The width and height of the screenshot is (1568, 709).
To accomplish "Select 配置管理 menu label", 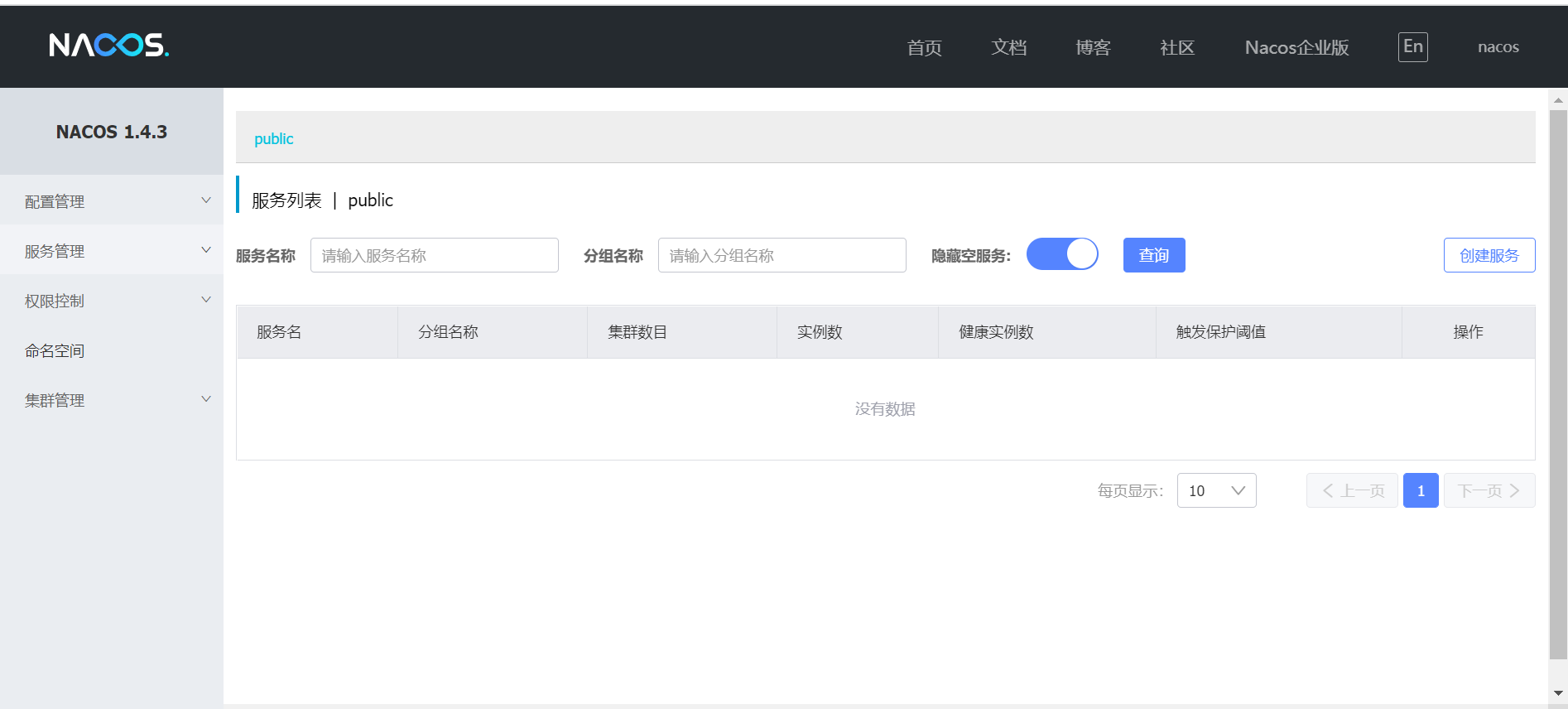I will pyautogui.click(x=55, y=201).
